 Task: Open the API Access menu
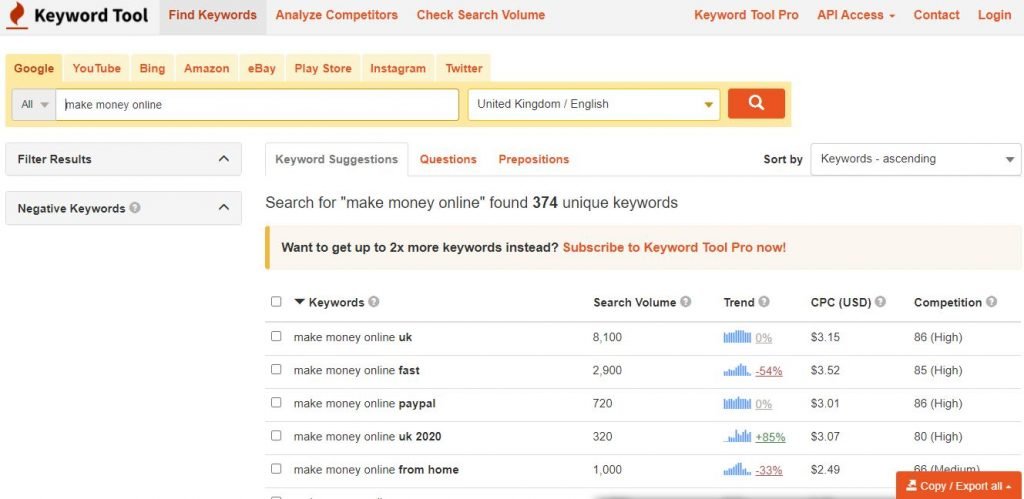(x=856, y=15)
